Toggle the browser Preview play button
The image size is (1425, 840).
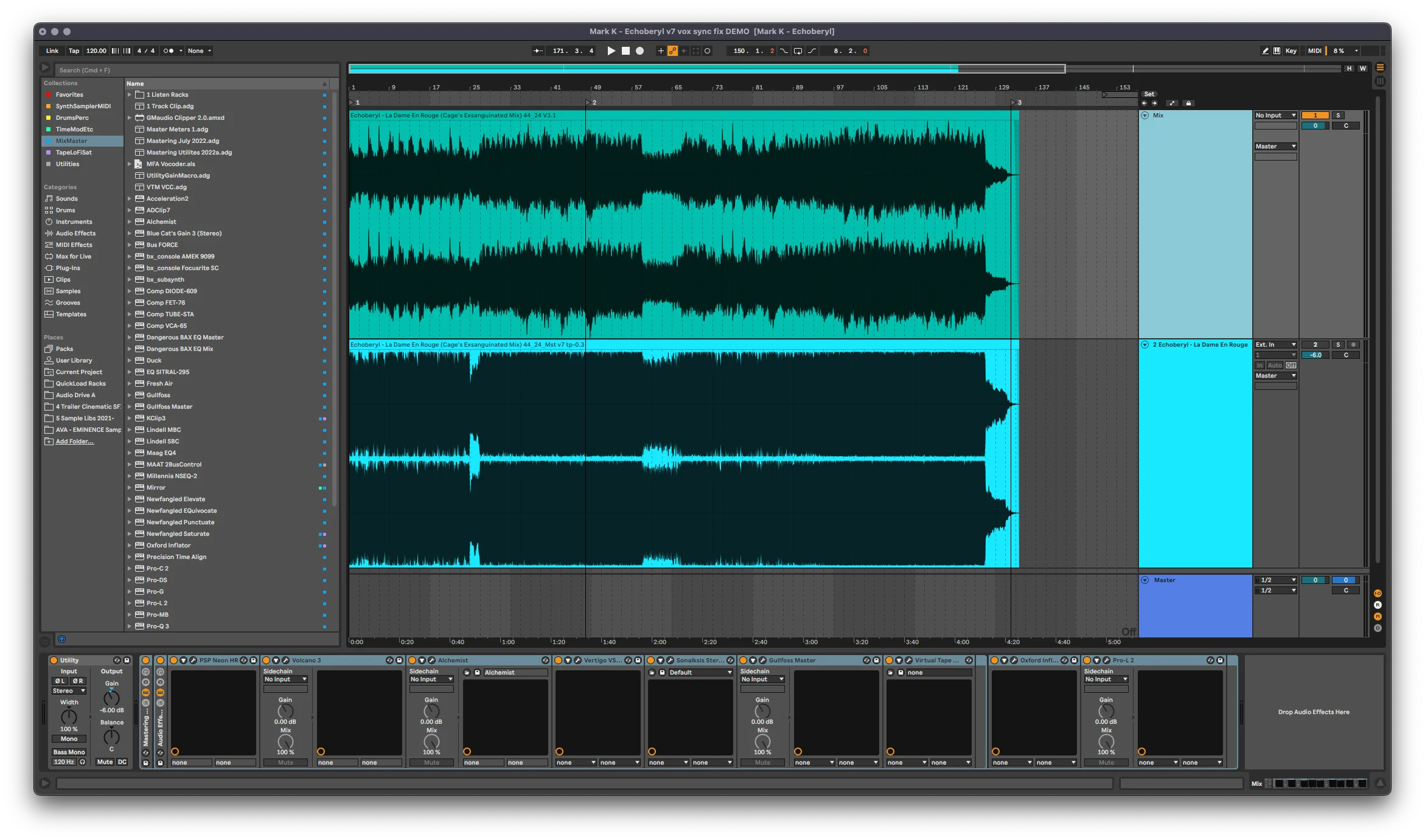tap(61, 639)
